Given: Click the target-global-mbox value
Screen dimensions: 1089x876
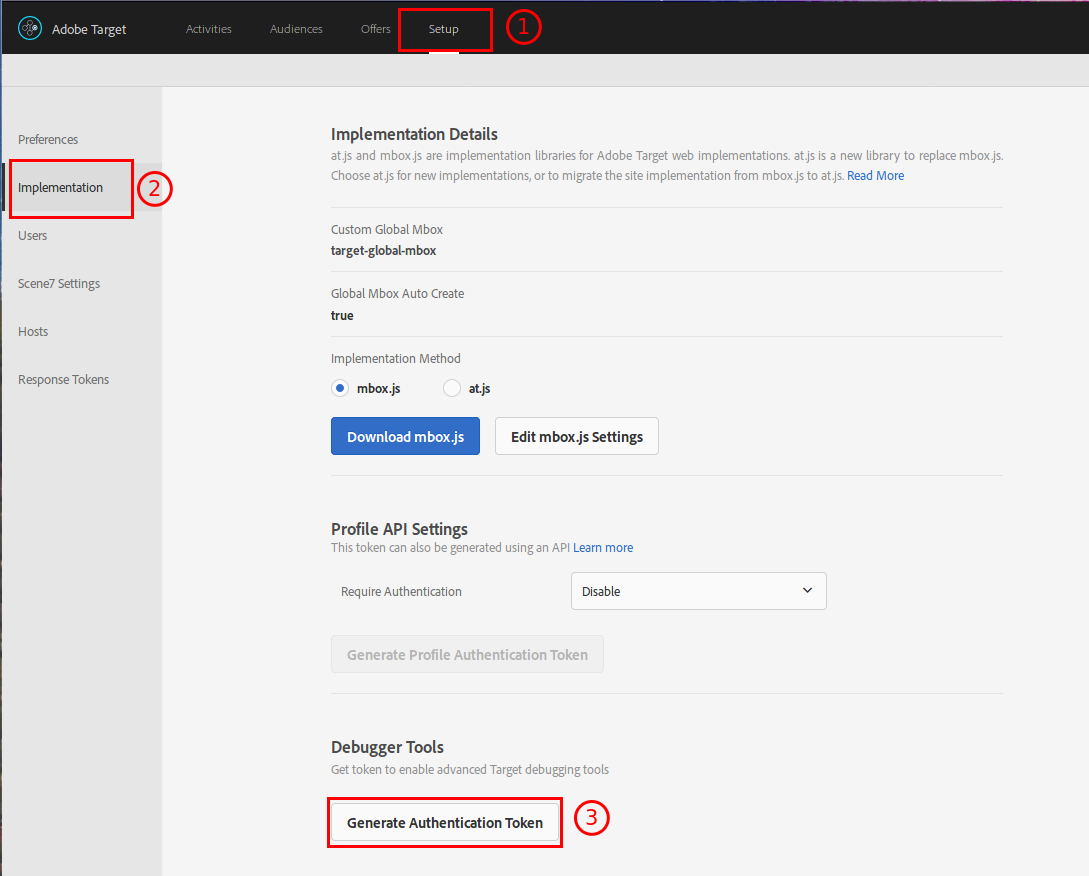Looking at the screenshot, I should (x=383, y=251).
